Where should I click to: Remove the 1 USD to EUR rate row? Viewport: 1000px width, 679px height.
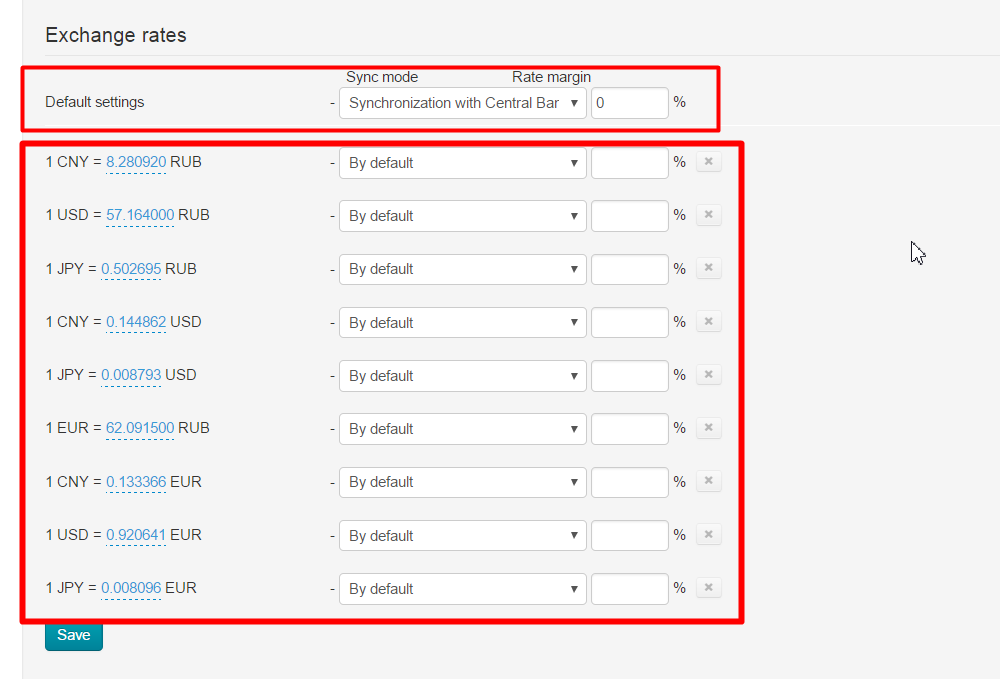point(708,534)
